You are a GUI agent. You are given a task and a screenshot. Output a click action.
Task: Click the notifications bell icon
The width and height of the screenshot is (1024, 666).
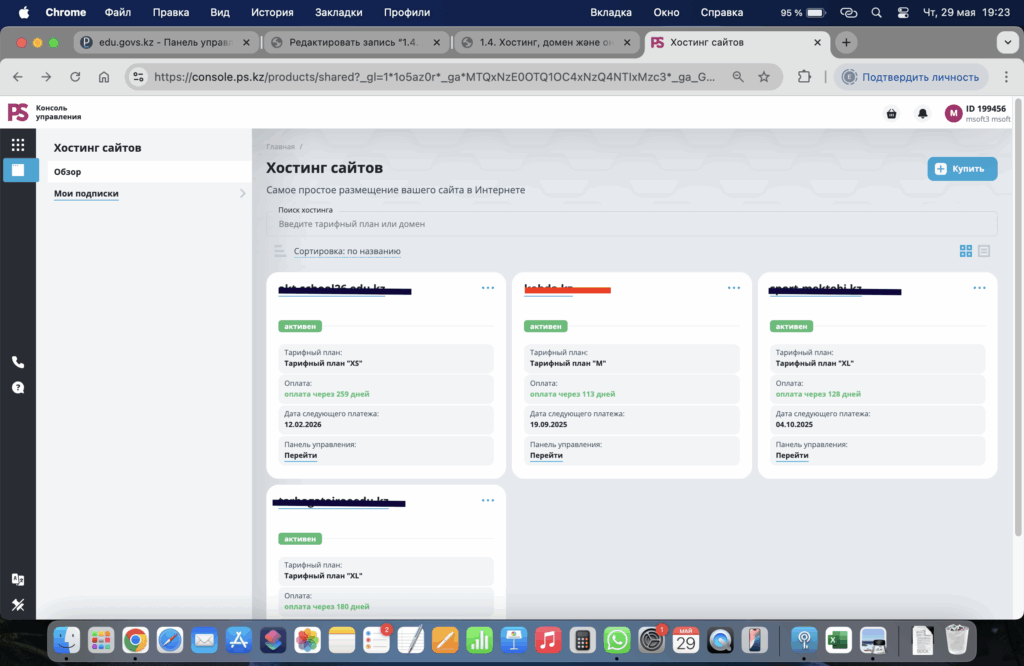(922, 114)
